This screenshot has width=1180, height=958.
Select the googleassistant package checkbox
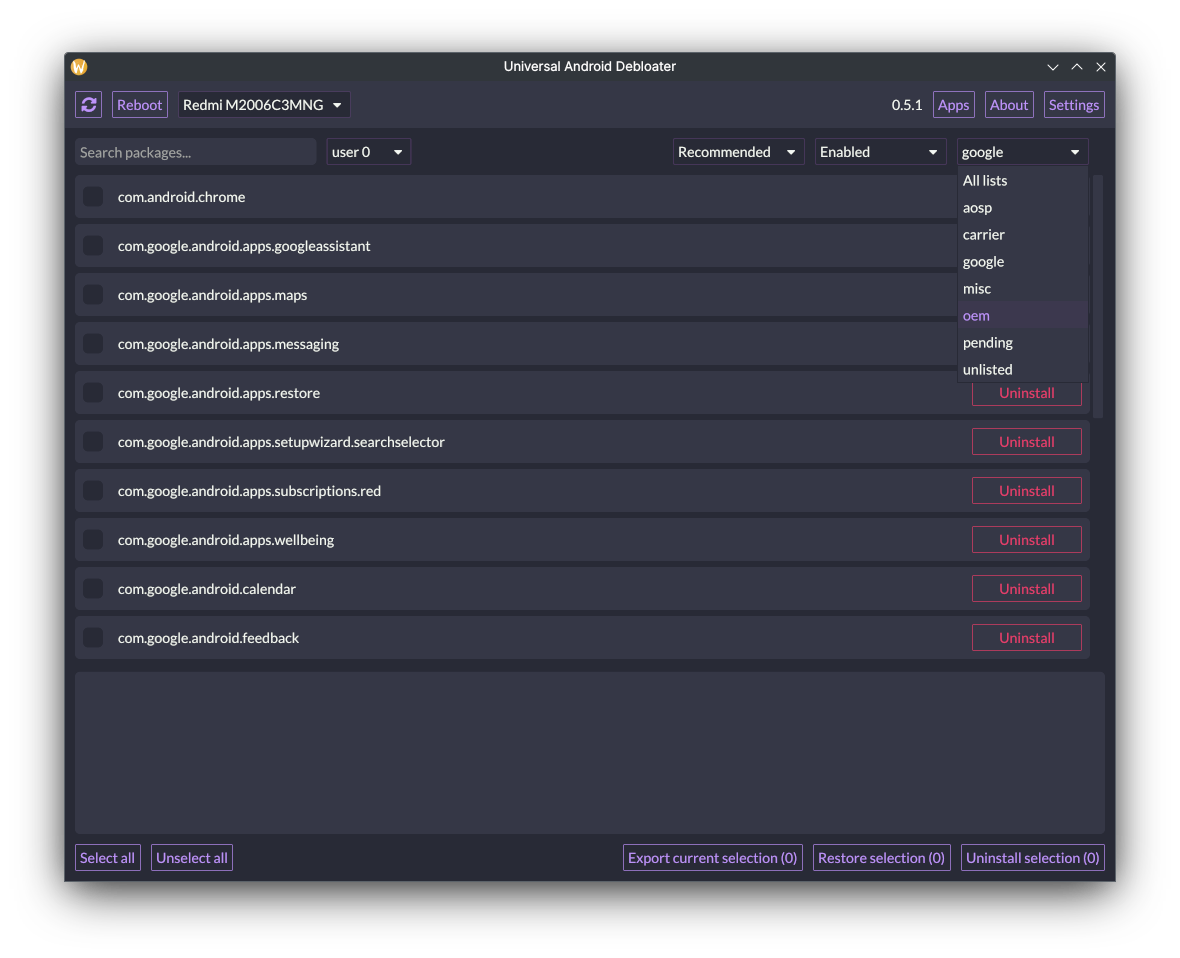pyautogui.click(x=93, y=246)
